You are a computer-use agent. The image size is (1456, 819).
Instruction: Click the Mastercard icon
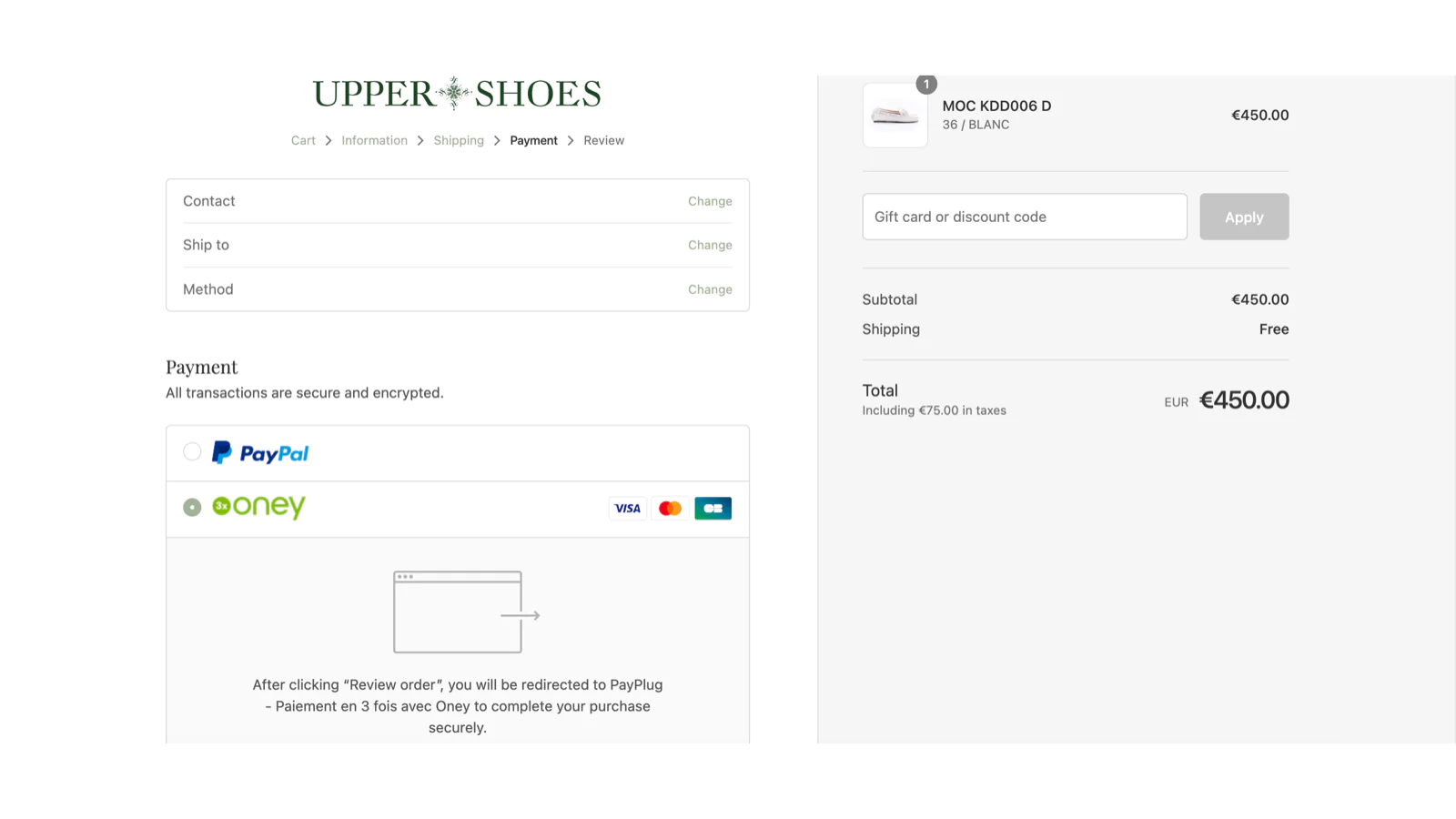point(670,509)
